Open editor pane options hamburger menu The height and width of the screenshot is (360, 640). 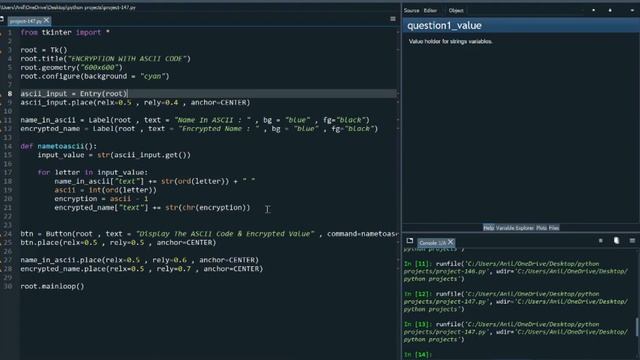coord(393,19)
